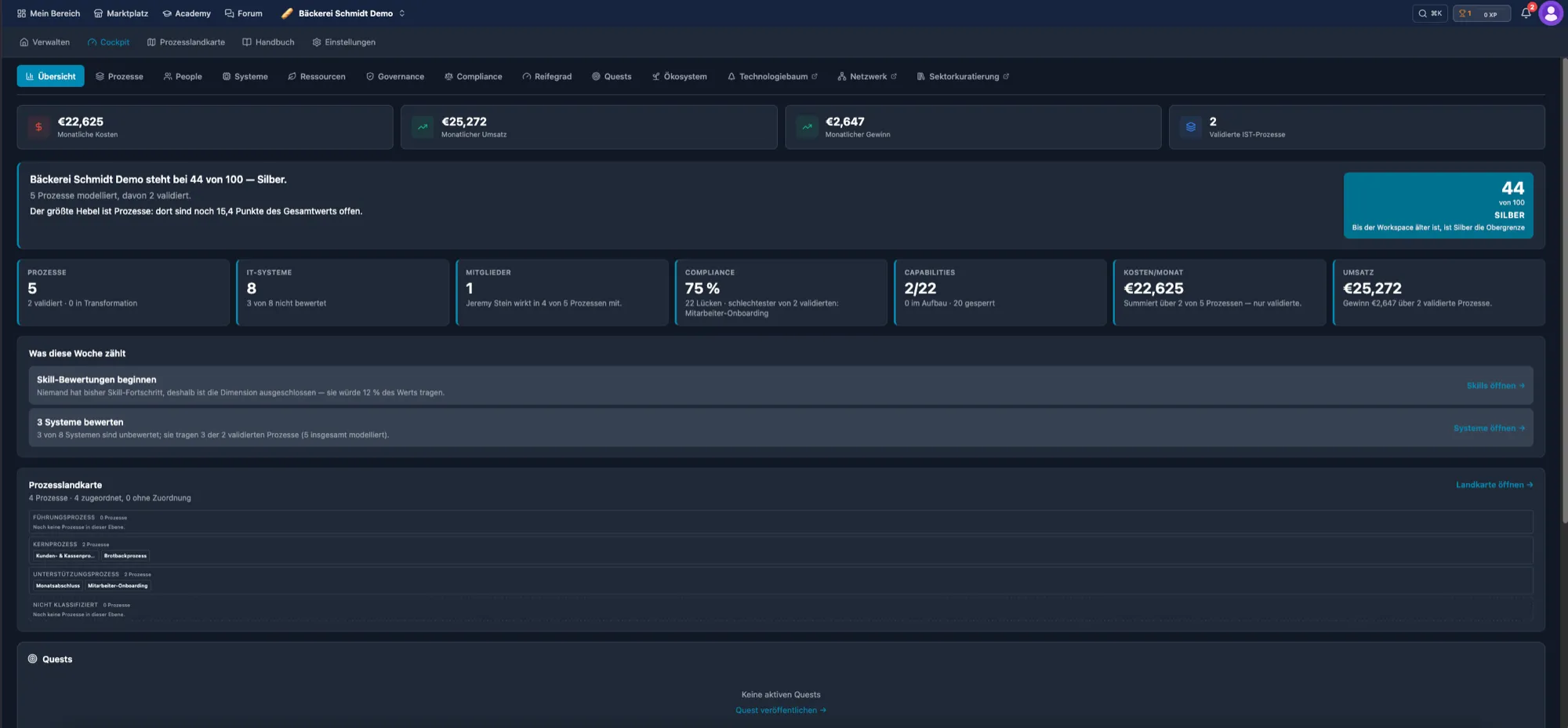This screenshot has width=1568, height=728.
Task: Click the vertical page scrollbar
Action: 1565,290
